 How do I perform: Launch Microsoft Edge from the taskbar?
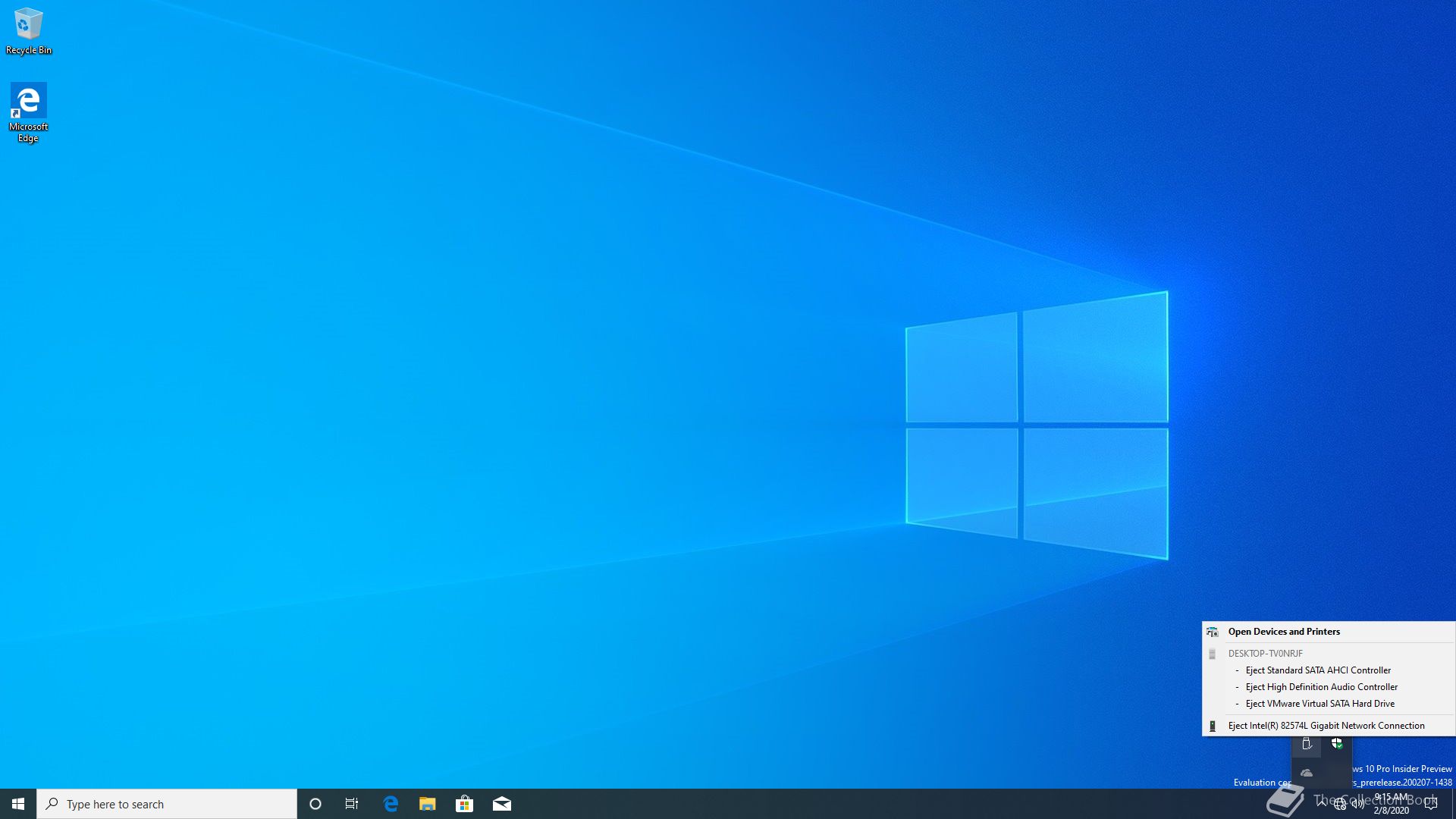(x=391, y=804)
